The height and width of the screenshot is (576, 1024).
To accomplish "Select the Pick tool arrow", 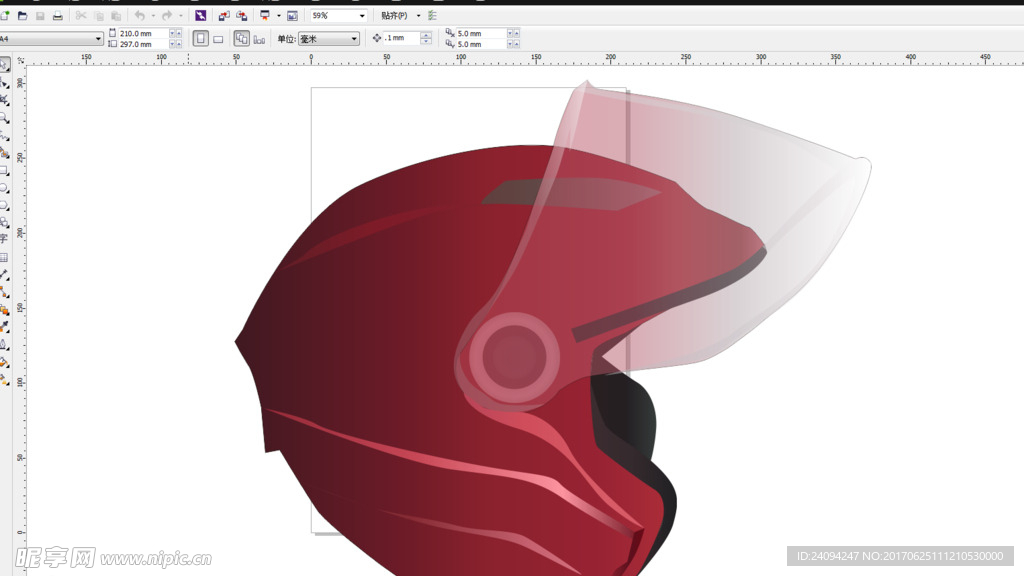I will (4, 64).
